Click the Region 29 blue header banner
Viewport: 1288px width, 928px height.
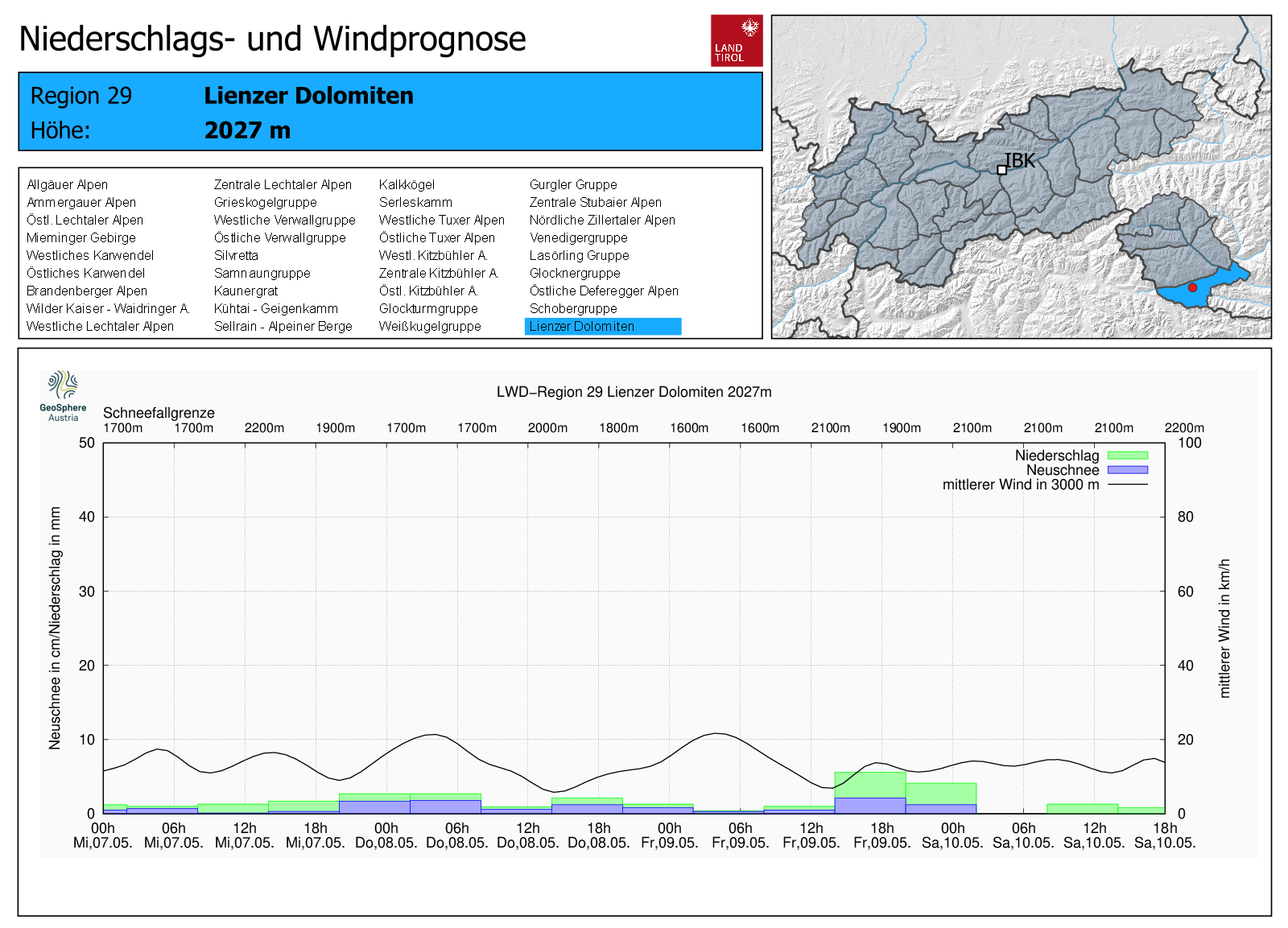coord(390,112)
